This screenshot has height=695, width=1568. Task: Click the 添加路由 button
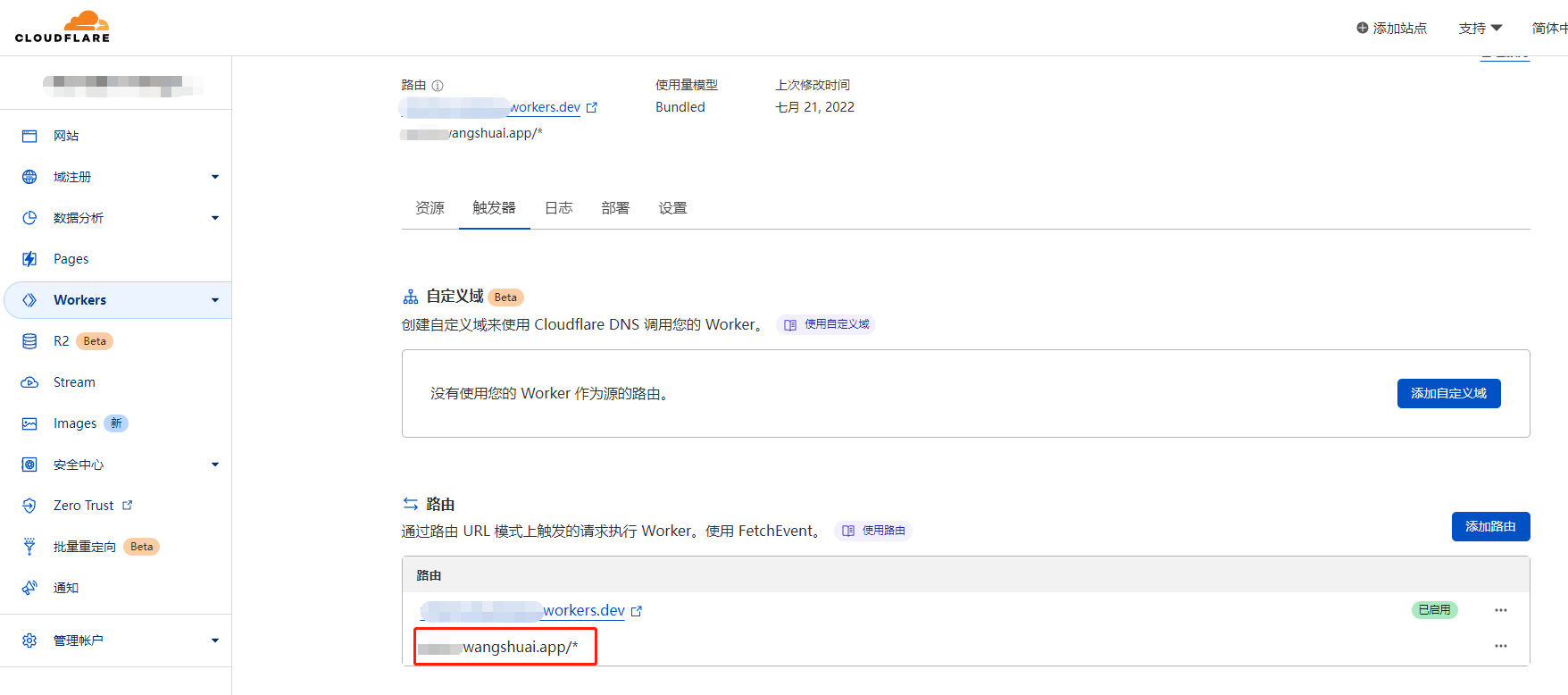point(1490,526)
